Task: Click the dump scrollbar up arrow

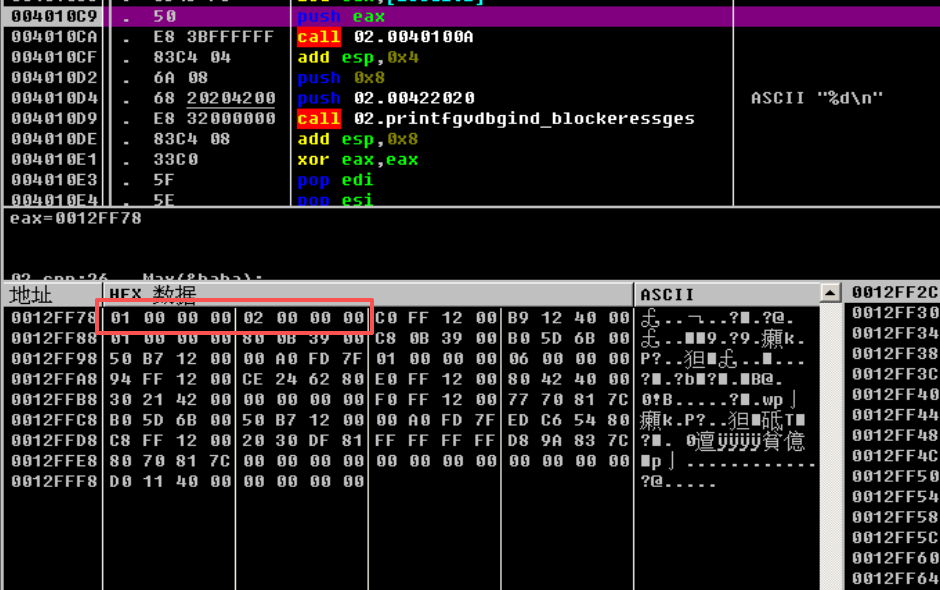Action: click(830, 293)
